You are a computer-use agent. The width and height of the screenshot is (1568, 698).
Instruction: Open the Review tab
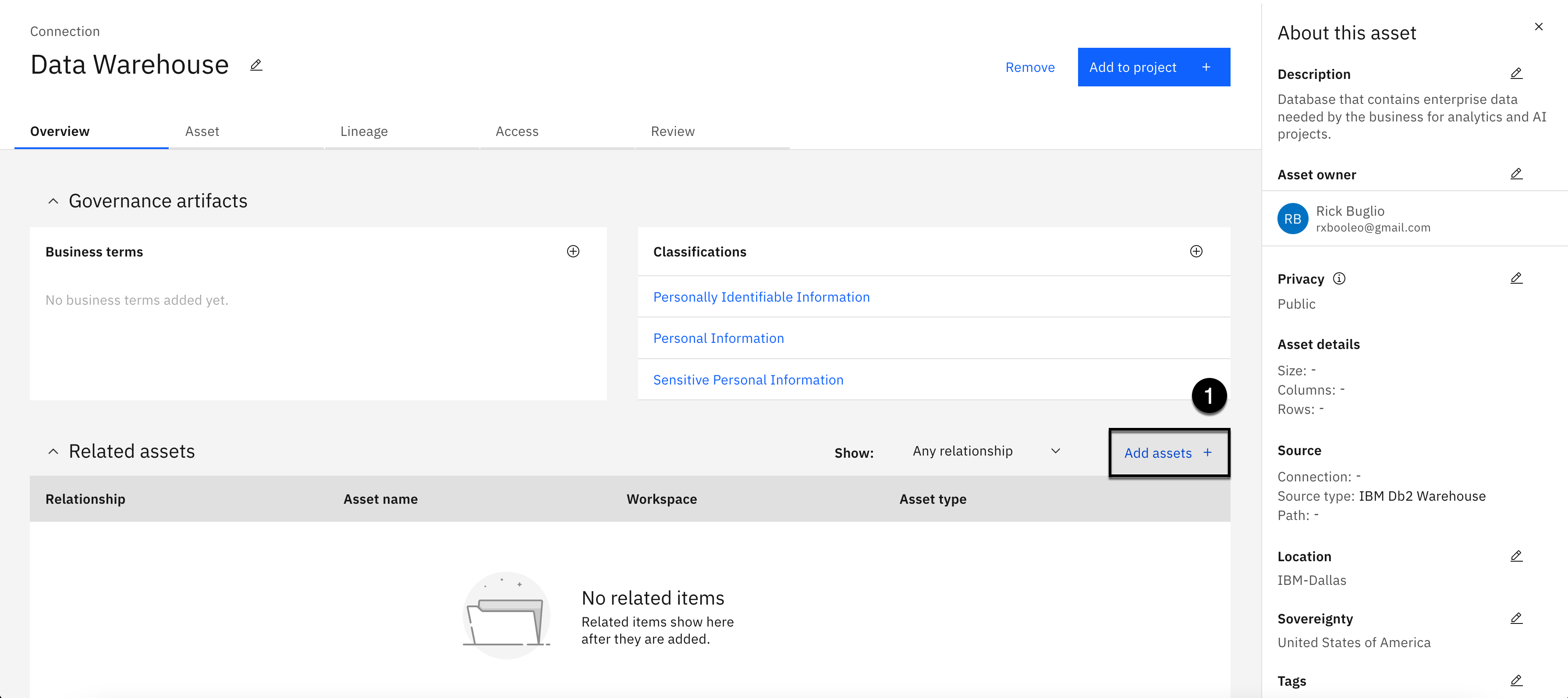(673, 132)
